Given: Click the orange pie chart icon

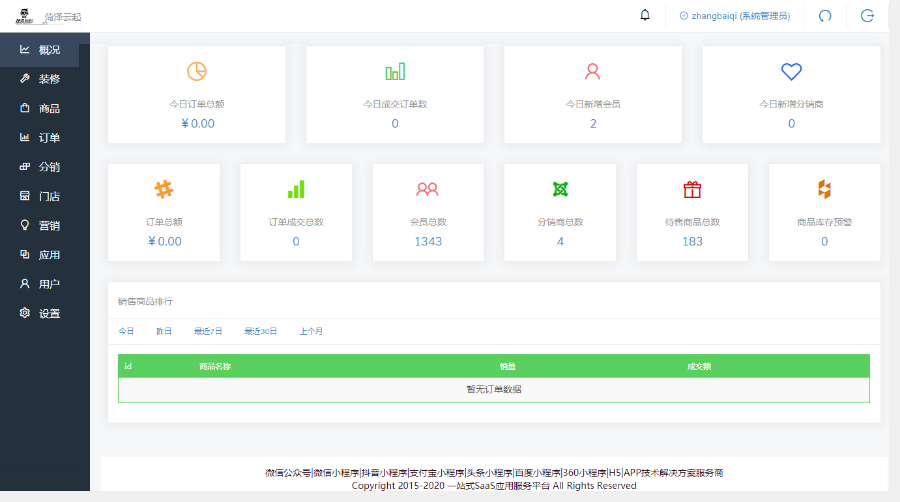Looking at the screenshot, I should point(196,71).
